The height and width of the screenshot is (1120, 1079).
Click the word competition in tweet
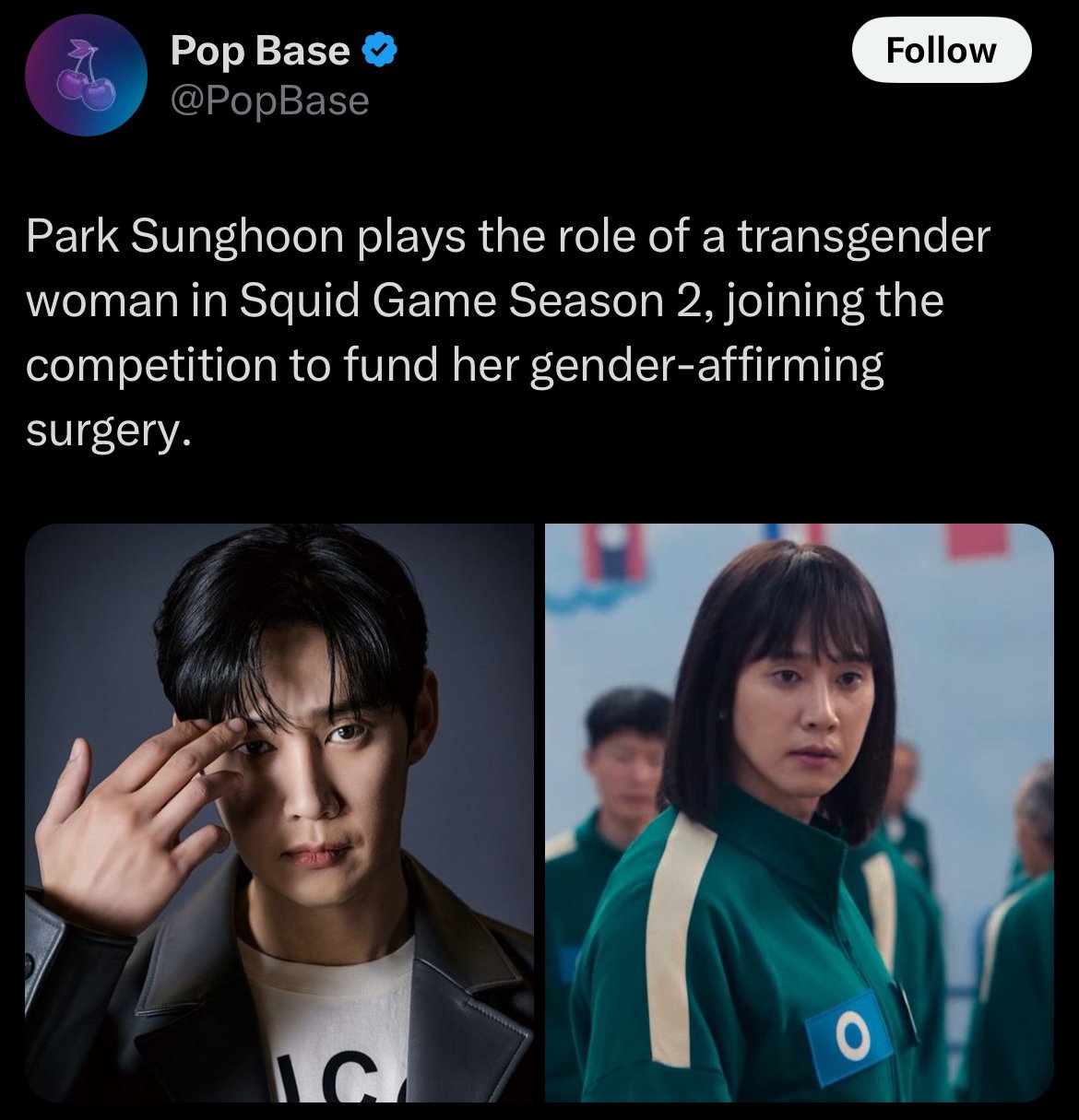click(x=152, y=366)
